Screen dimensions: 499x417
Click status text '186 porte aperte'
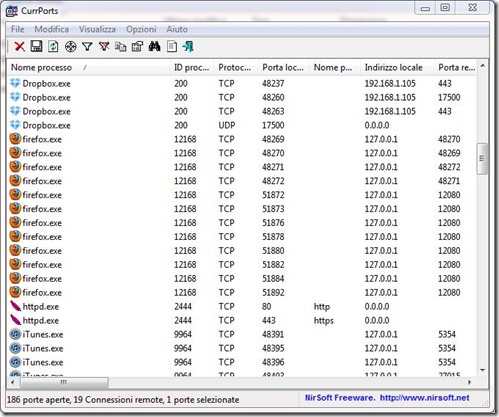coord(39,399)
